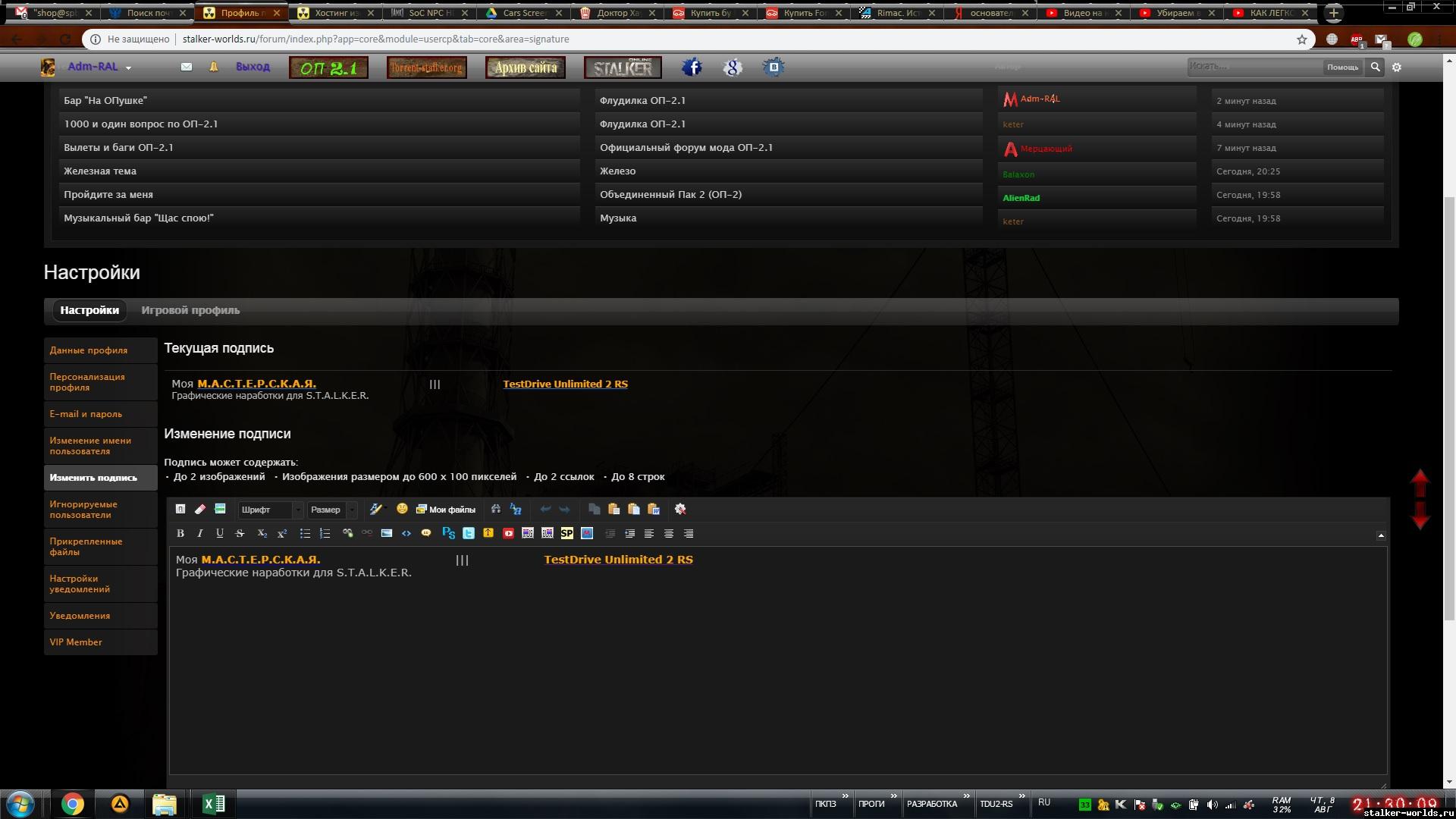1456x819 pixels.
Task: Click the Photoshop Ps editor icon
Action: pos(448,534)
